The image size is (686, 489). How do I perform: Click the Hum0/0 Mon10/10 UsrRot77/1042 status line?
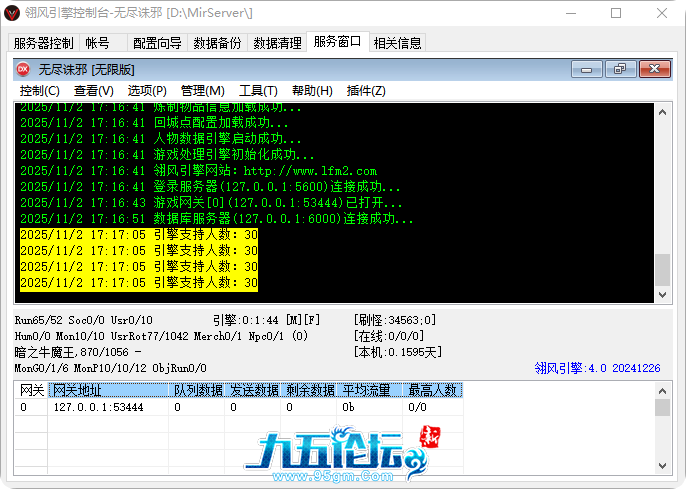tap(161, 336)
